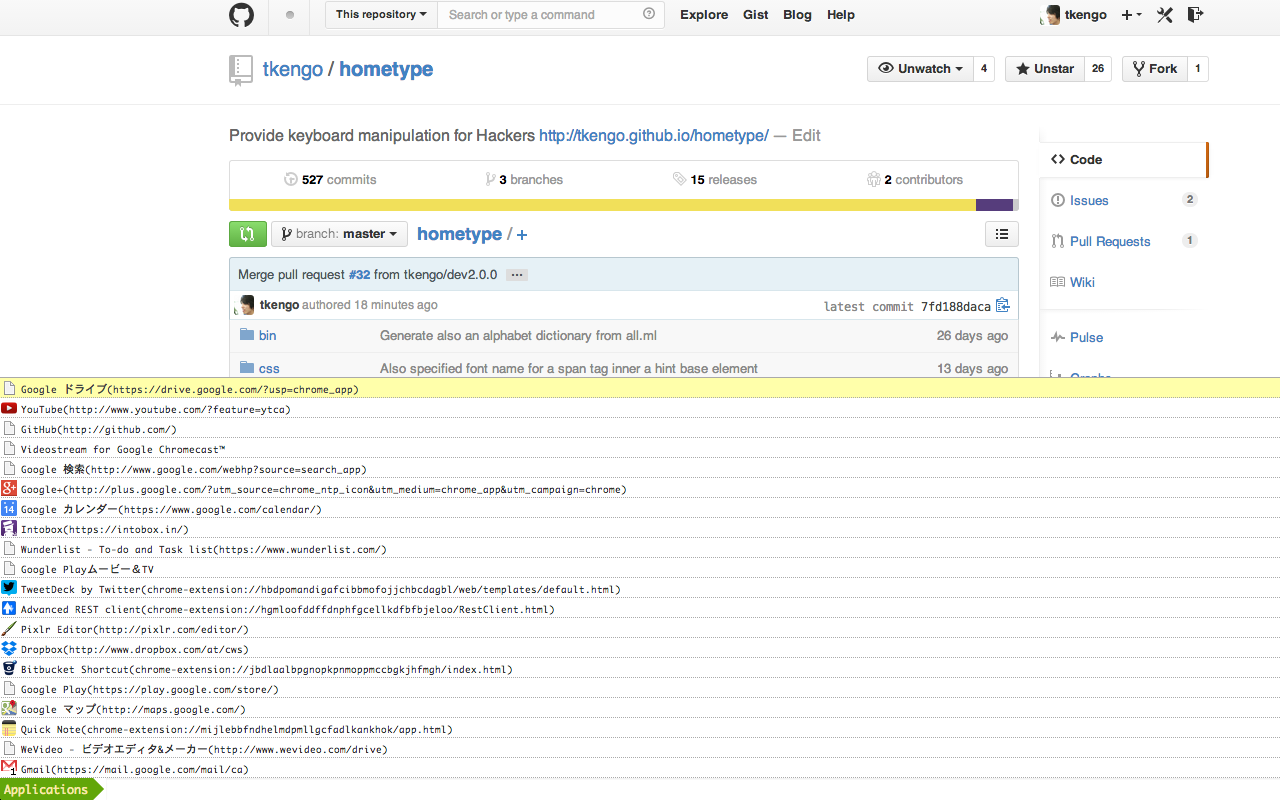Open the tkengo owner link
Viewport: 1280px width, 800px height.
click(293, 69)
